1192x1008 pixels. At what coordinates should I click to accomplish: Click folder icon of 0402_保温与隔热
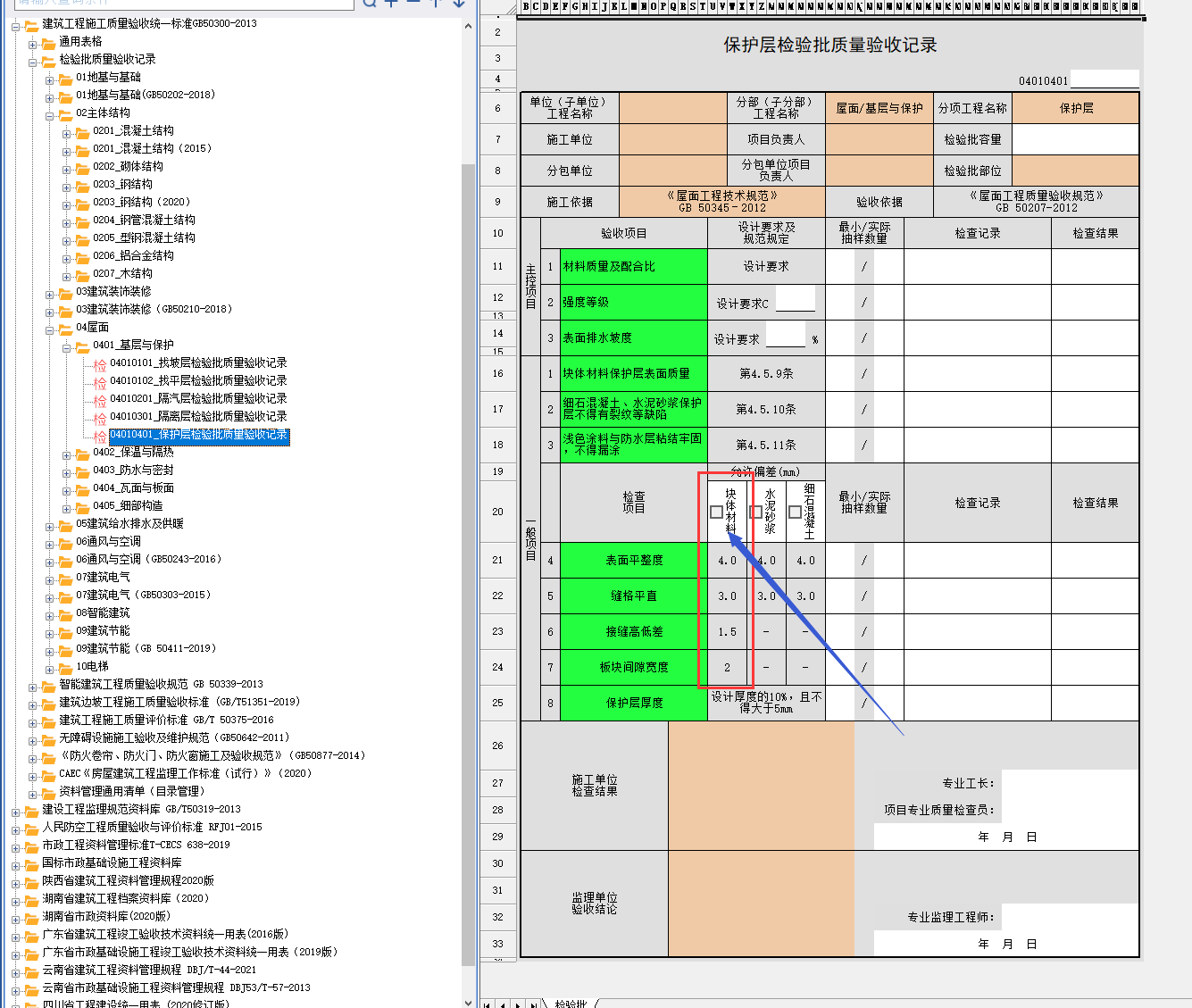click(x=82, y=453)
